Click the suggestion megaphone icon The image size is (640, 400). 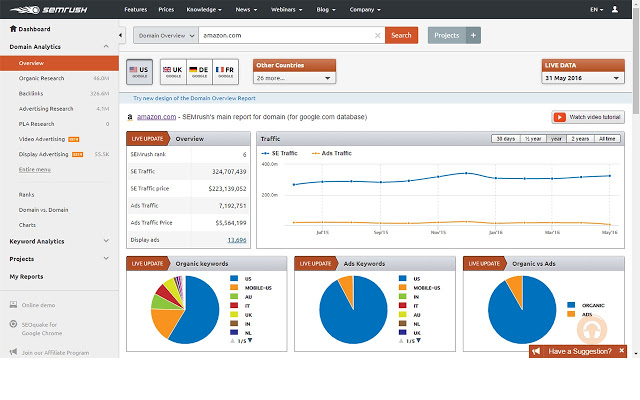(x=536, y=351)
